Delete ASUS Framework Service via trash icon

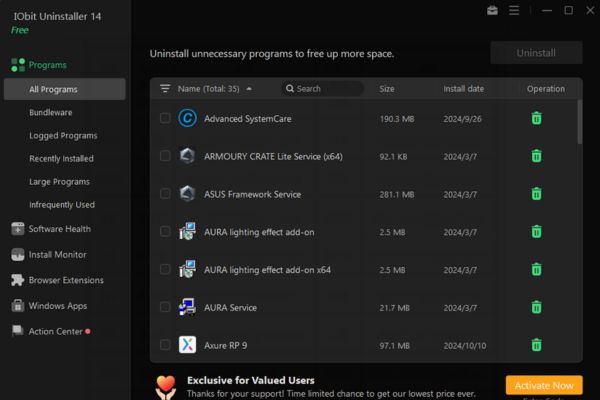[537, 194]
